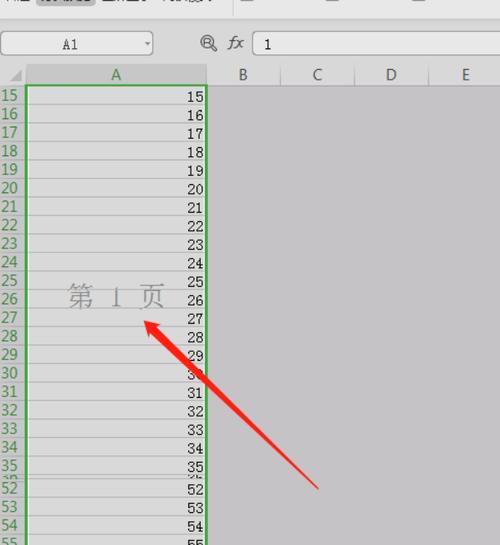Click the formula bar showing 1
Viewport: 500px width, 545px height.
point(376,43)
